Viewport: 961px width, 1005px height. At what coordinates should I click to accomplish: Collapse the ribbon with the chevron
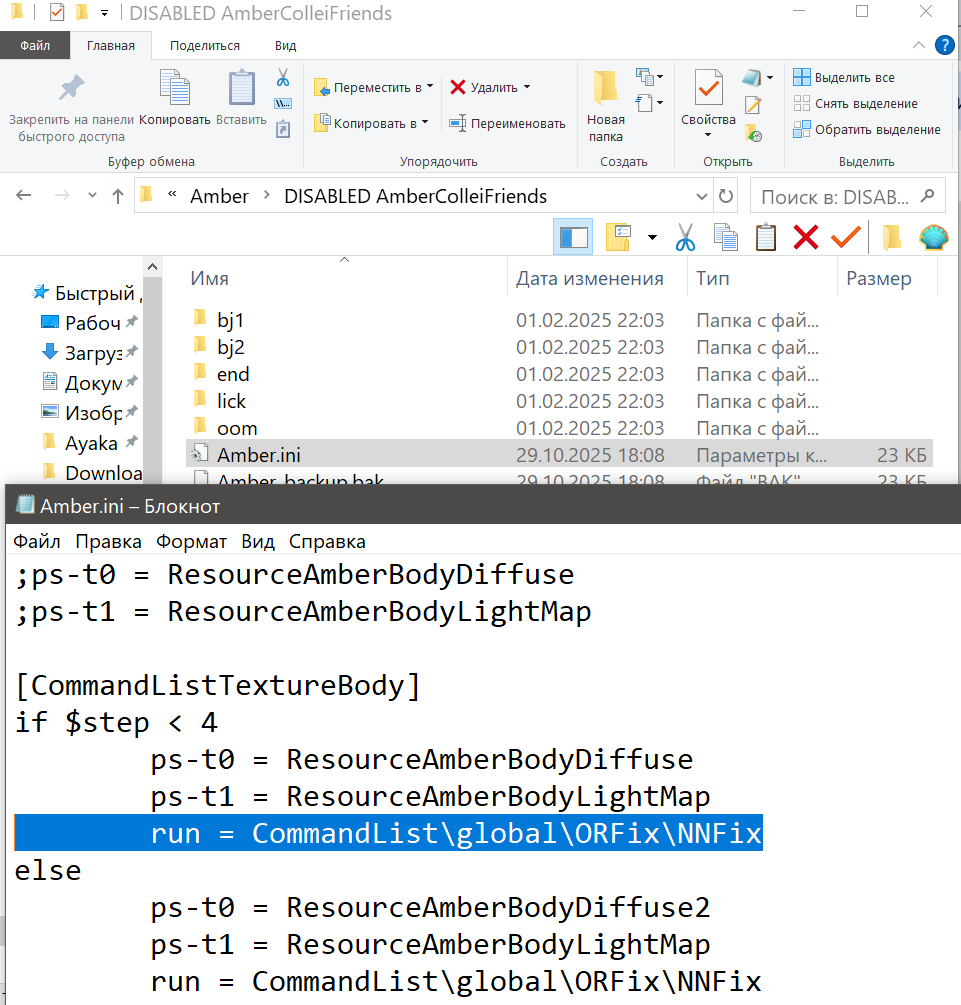pyautogui.click(x=918, y=45)
